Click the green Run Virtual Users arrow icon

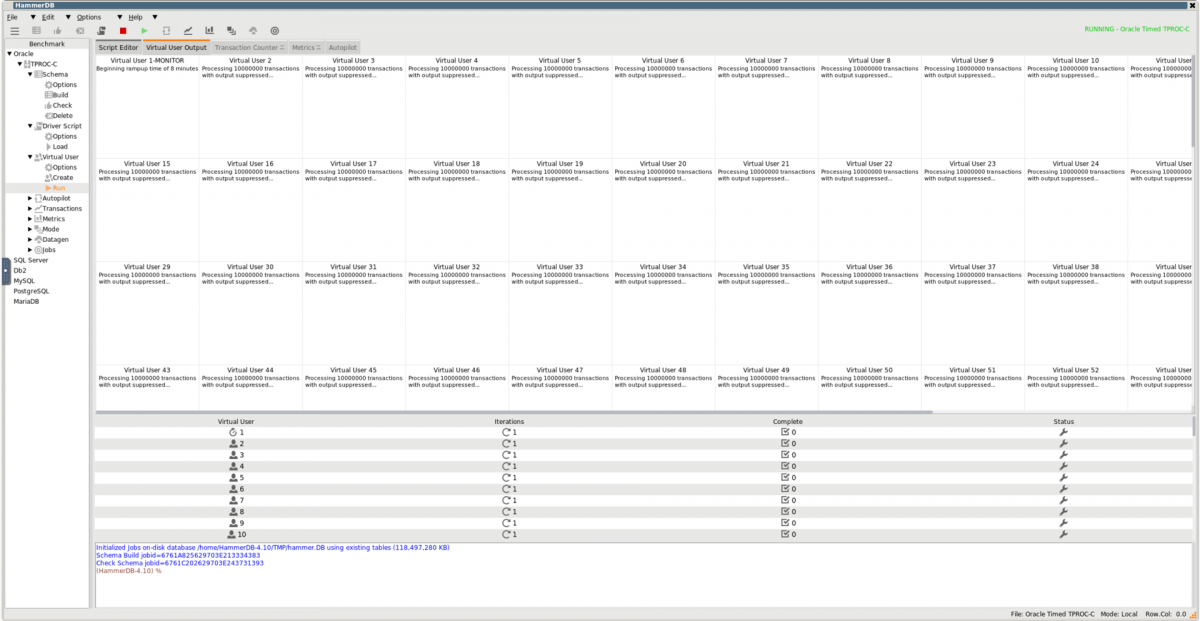tap(144, 30)
